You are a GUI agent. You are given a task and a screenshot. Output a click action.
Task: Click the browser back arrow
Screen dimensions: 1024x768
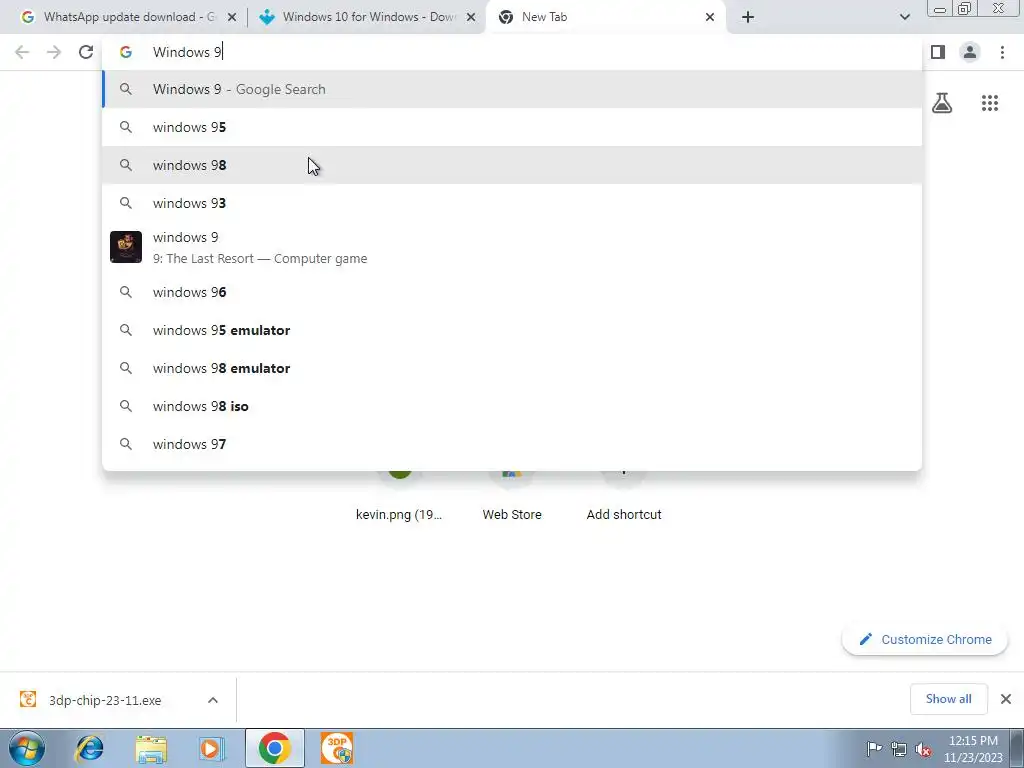pyautogui.click(x=22, y=52)
